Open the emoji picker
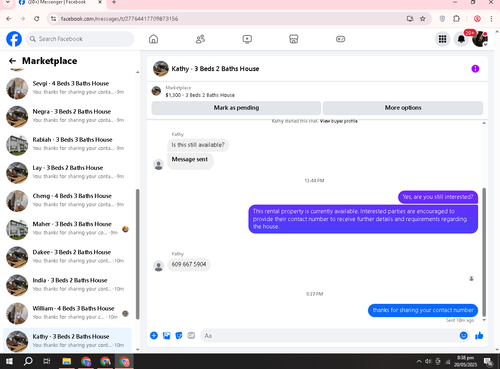 click(463, 335)
